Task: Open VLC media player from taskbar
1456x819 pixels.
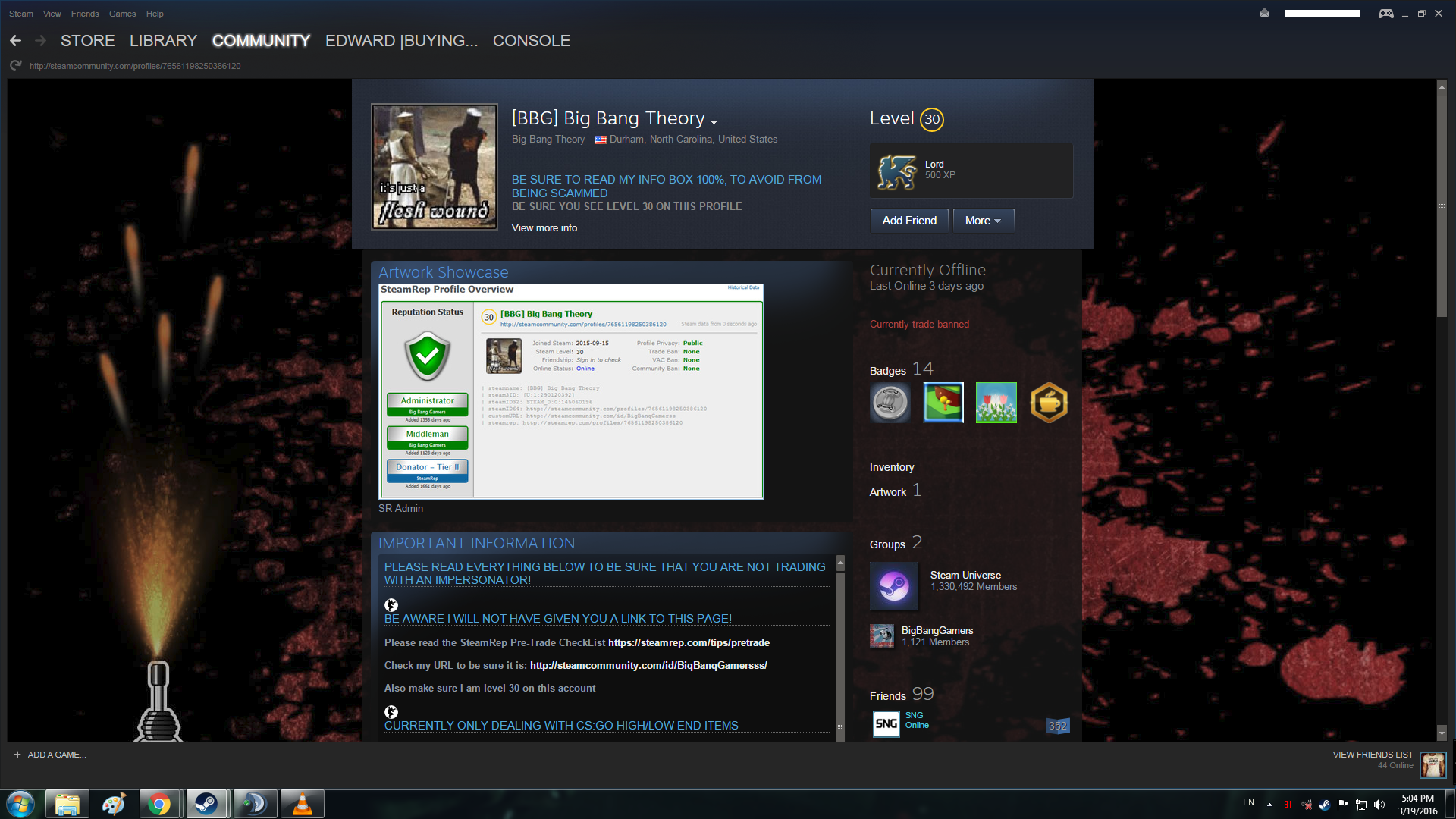Action: pos(302,804)
